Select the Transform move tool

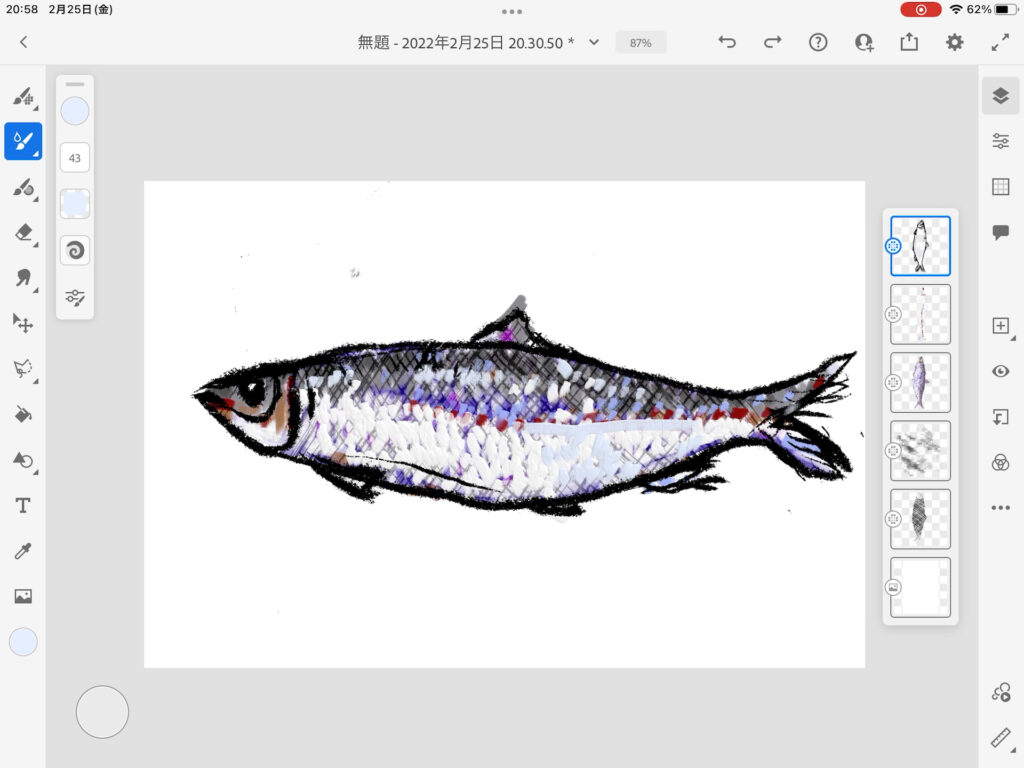click(22, 323)
